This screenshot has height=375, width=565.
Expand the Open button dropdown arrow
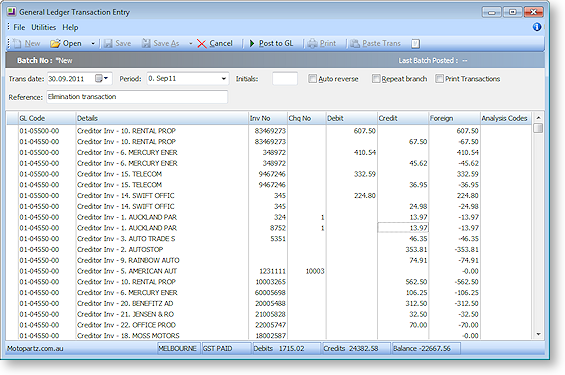tap(93, 44)
